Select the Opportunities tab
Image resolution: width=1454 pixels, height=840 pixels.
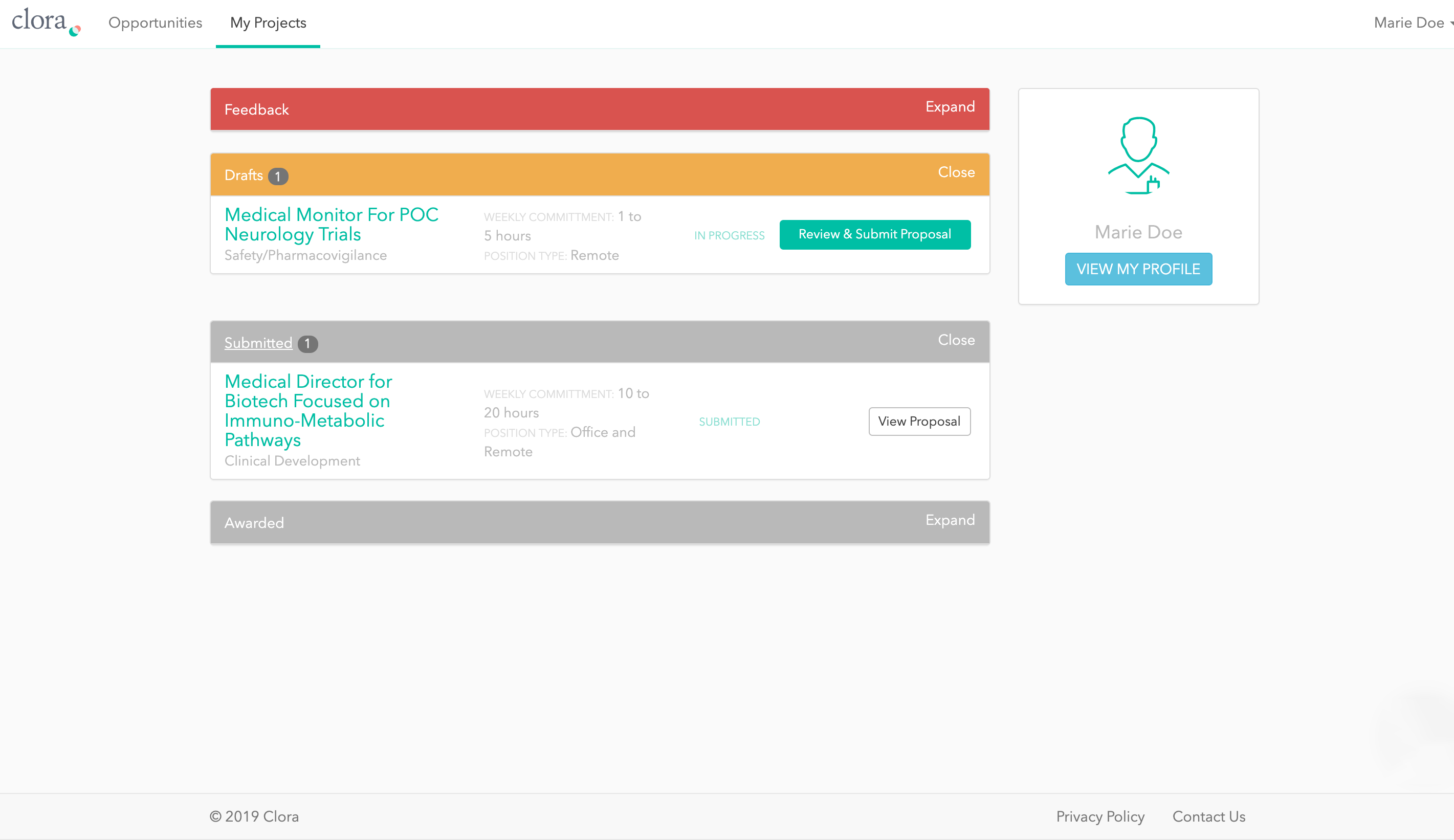point(154,23)
